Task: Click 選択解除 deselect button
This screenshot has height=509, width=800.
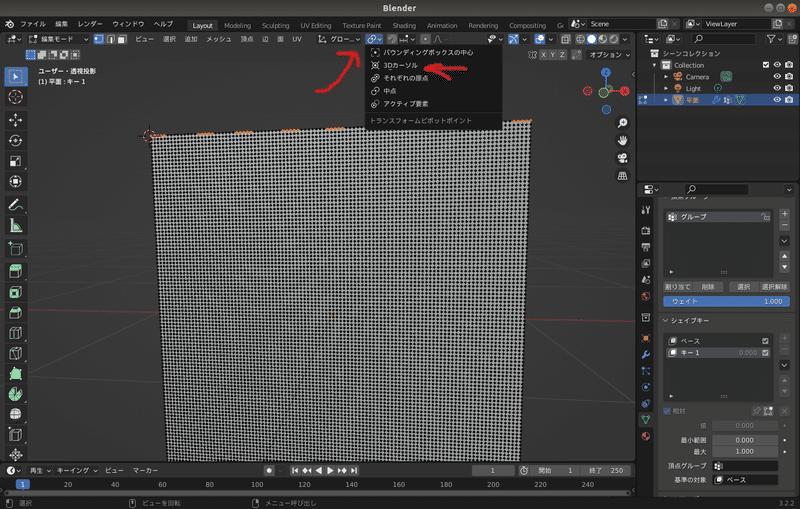Action: [774, 287]
